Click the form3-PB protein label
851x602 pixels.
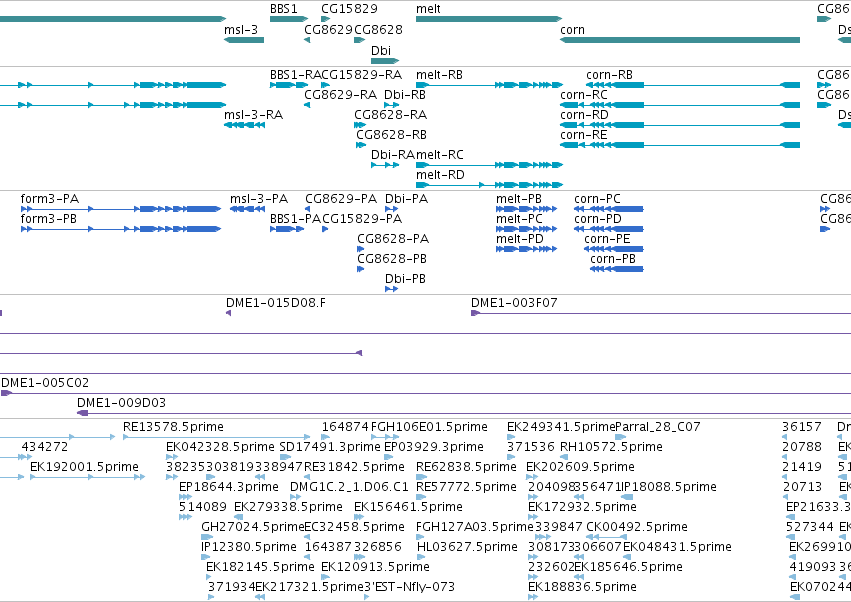coord(49,219)
